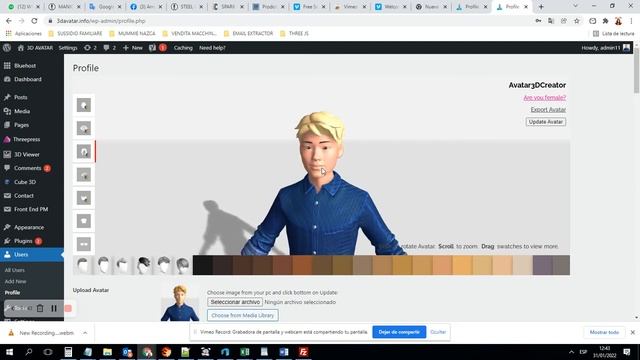
Task: Open Front End PM in sidebar
Action: click(32, 209)
